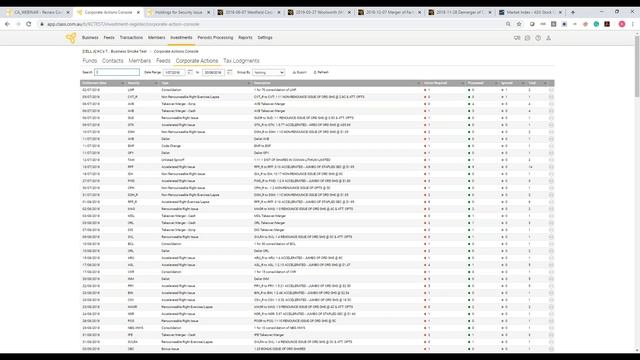Bookmark this page with the star icon
Screen dimensions: 640x360
(519, 24)
